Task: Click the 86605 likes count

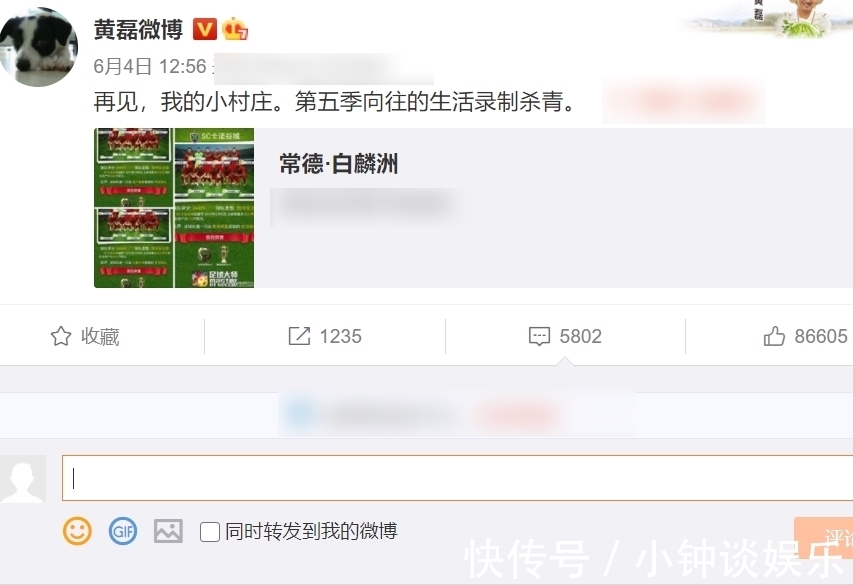Action: tap(821, 336)
